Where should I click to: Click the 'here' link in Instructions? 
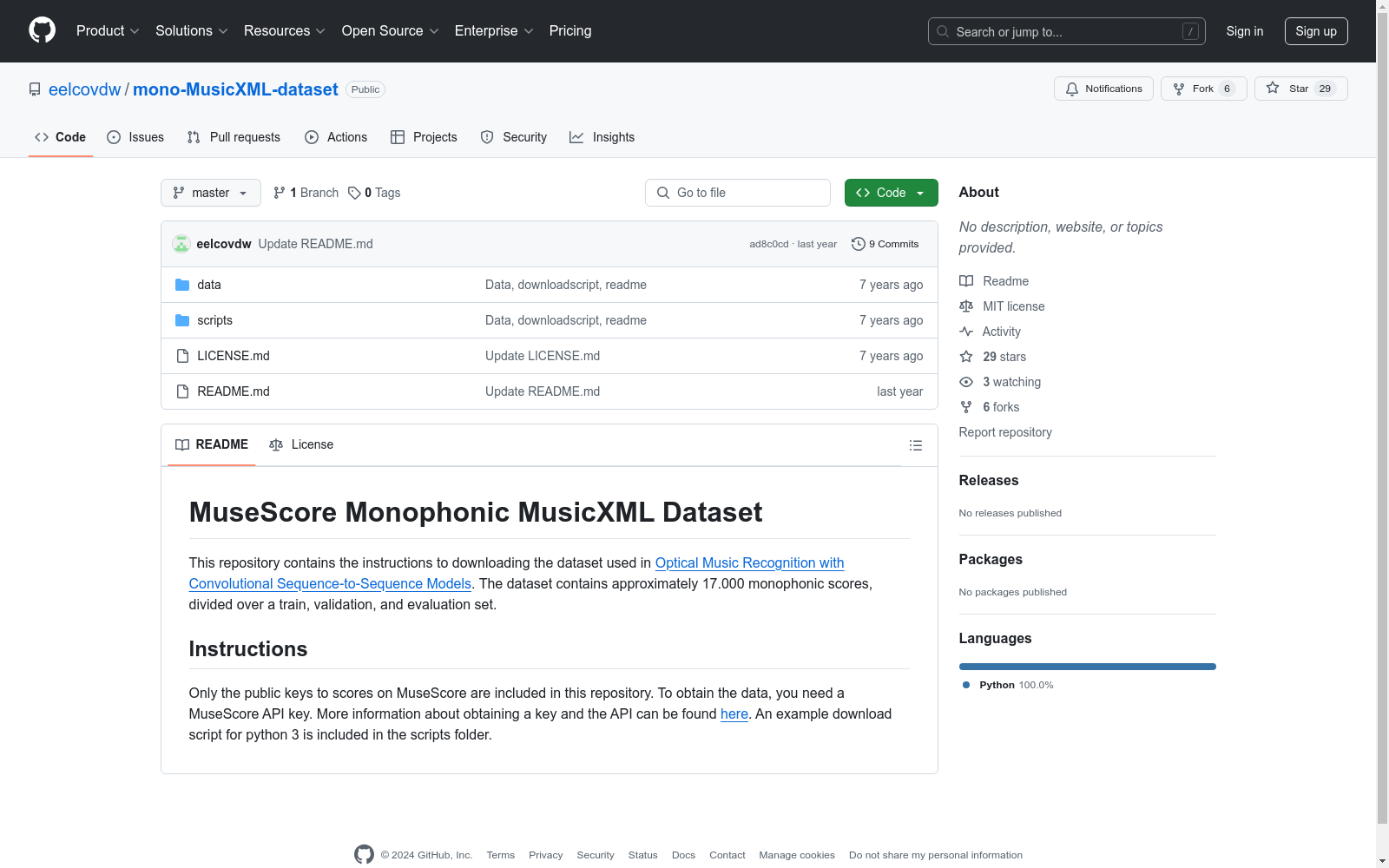click(x=734, y=713)
